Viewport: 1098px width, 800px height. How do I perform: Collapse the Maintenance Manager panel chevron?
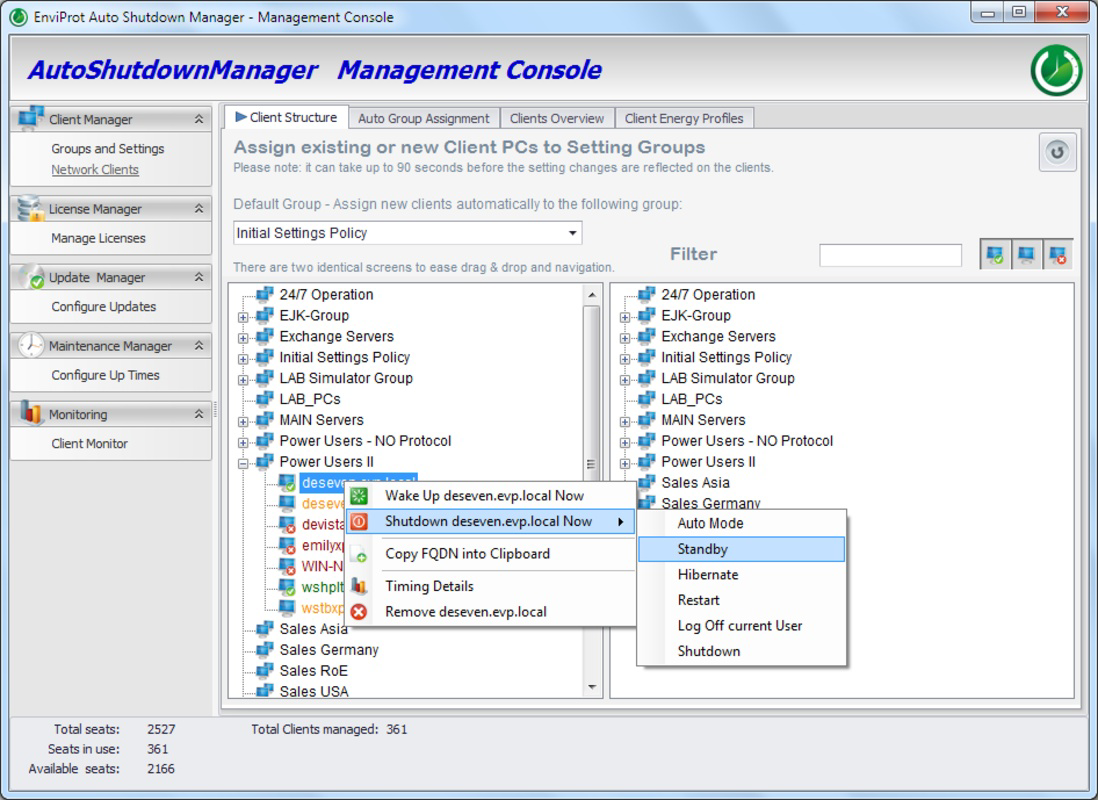tap(199, 345)
